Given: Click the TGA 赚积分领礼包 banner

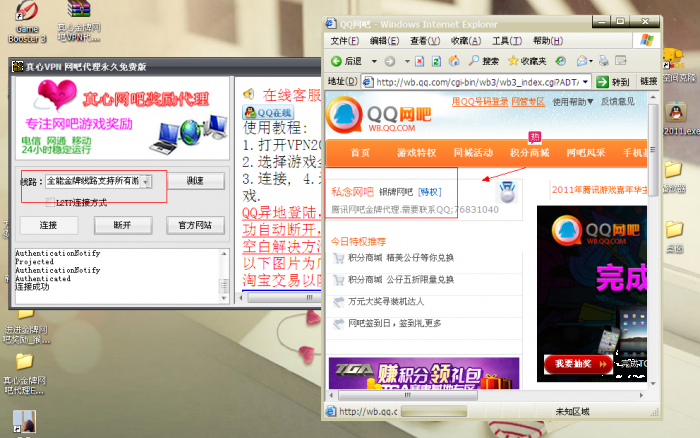Looking at the screenshot, I should pos(424,373).
